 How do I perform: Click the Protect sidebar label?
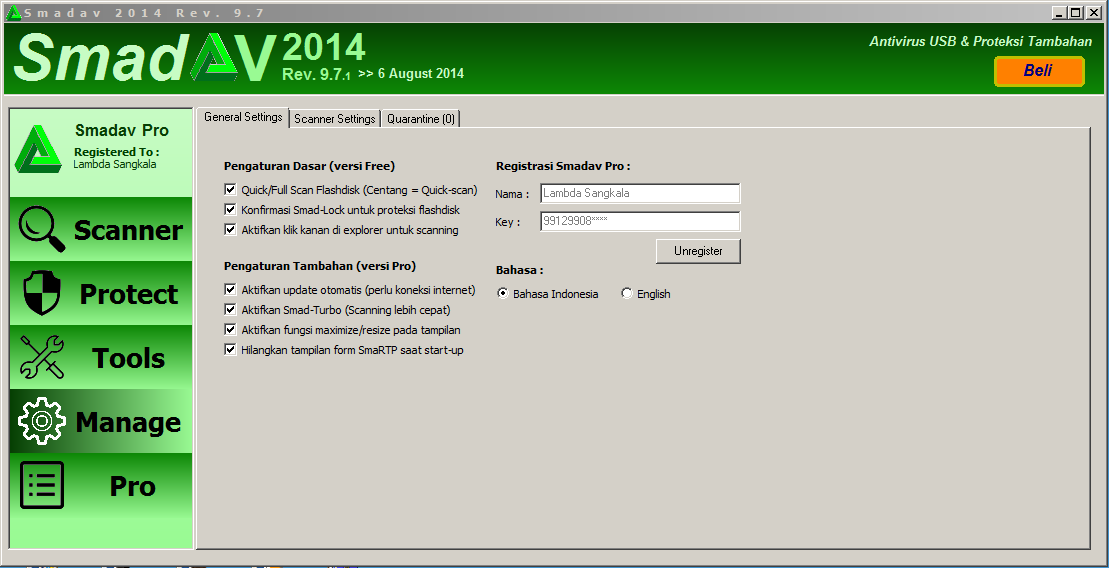[x=129, y=294]
